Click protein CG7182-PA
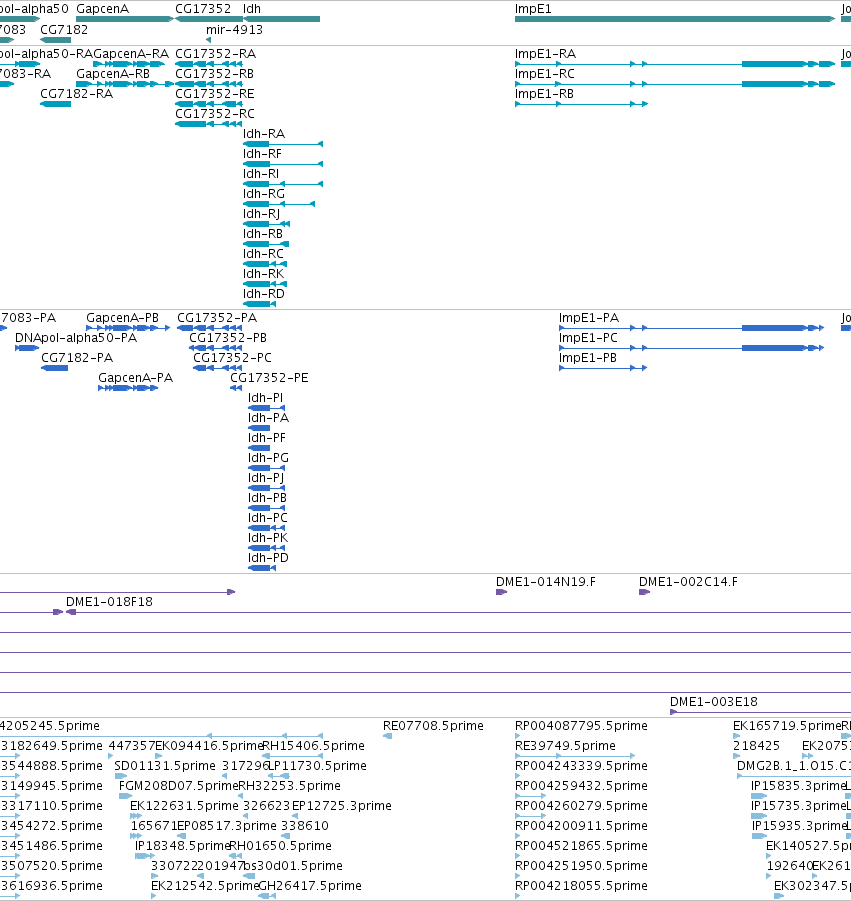Screen dimensions: 851x901 77,358
